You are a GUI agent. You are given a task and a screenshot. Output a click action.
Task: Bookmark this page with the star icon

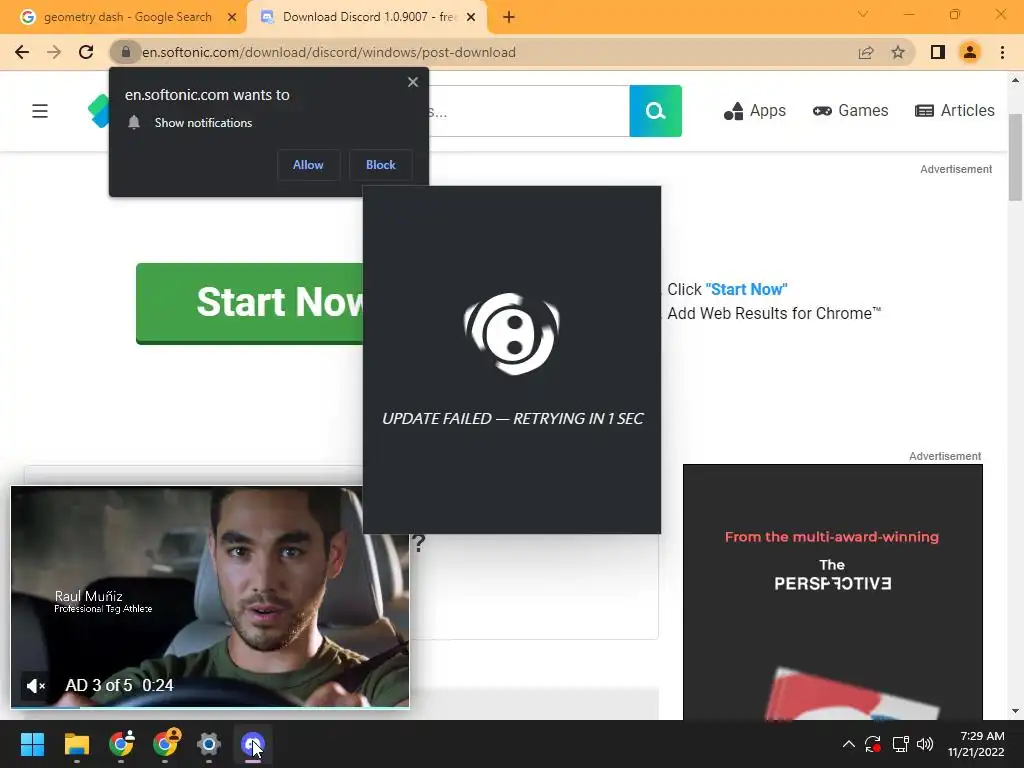coord(898,52)
